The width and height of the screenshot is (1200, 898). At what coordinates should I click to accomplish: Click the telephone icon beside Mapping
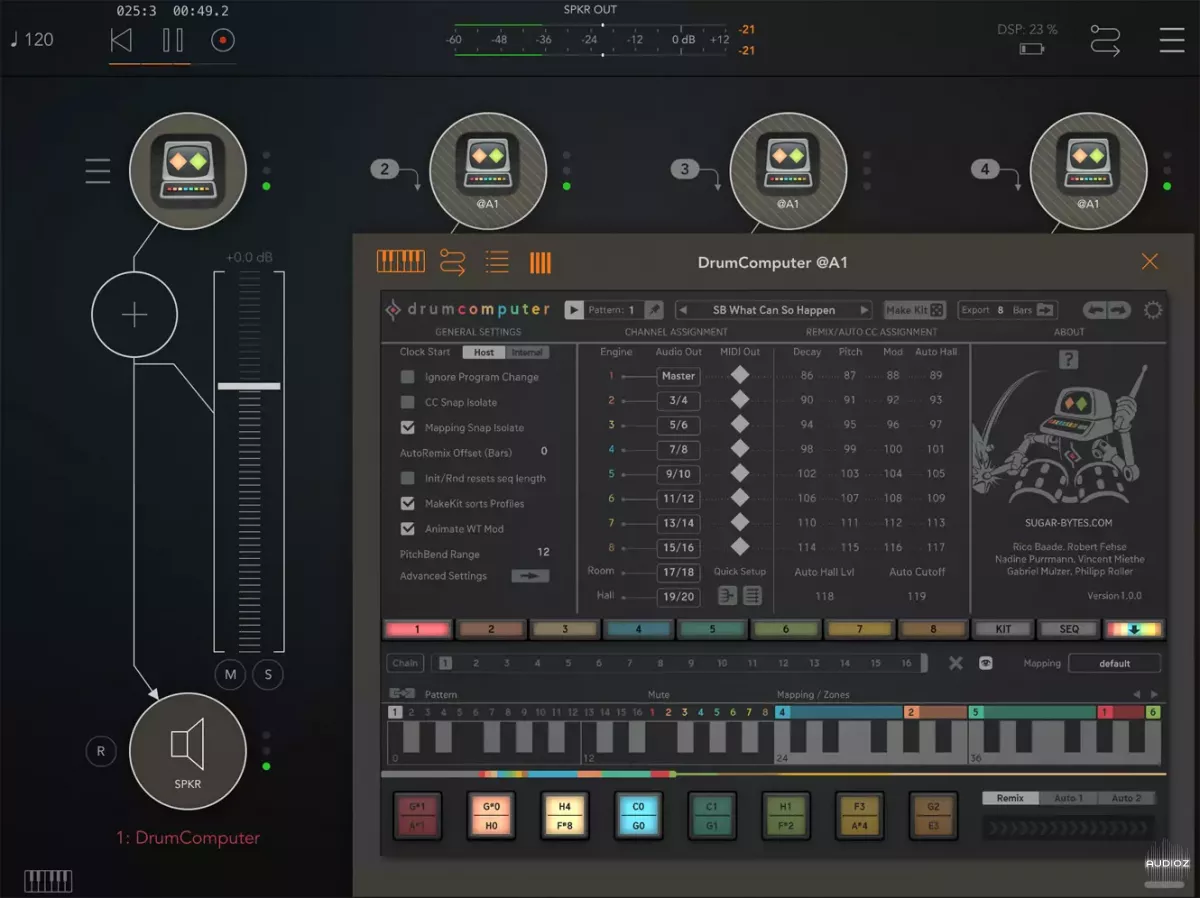986,663
